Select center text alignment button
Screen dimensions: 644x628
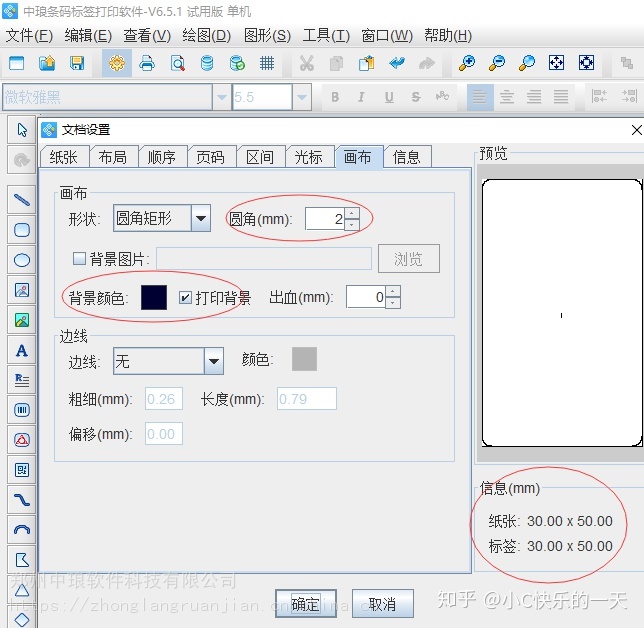pos(507,97)
